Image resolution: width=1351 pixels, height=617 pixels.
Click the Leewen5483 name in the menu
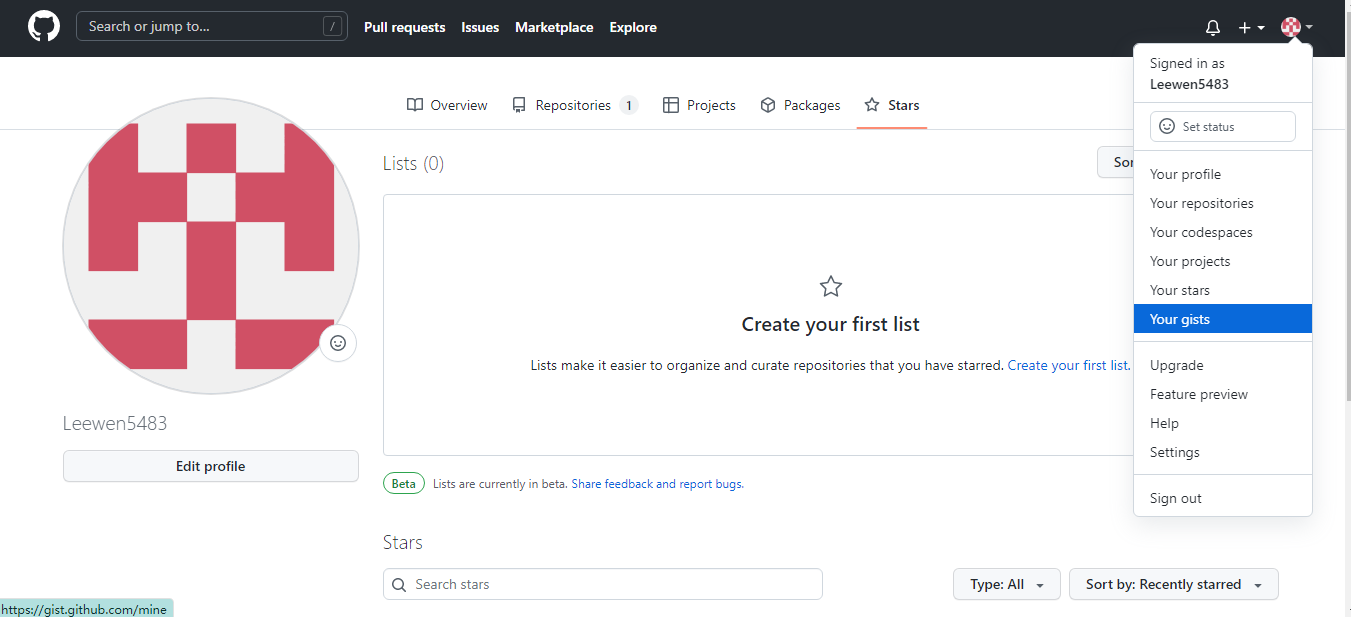pyautogui.click(x=1189, y=85)
